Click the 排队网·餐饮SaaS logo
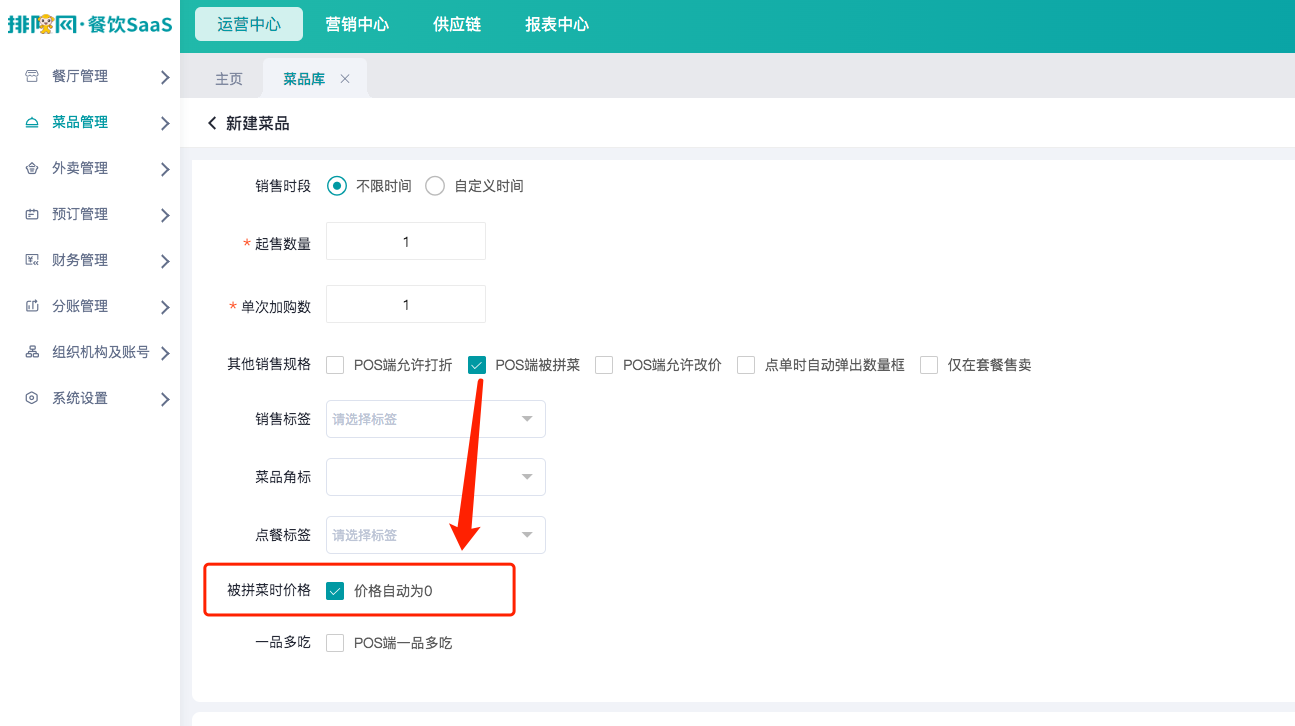1295x726 pixels. point(89,24)
